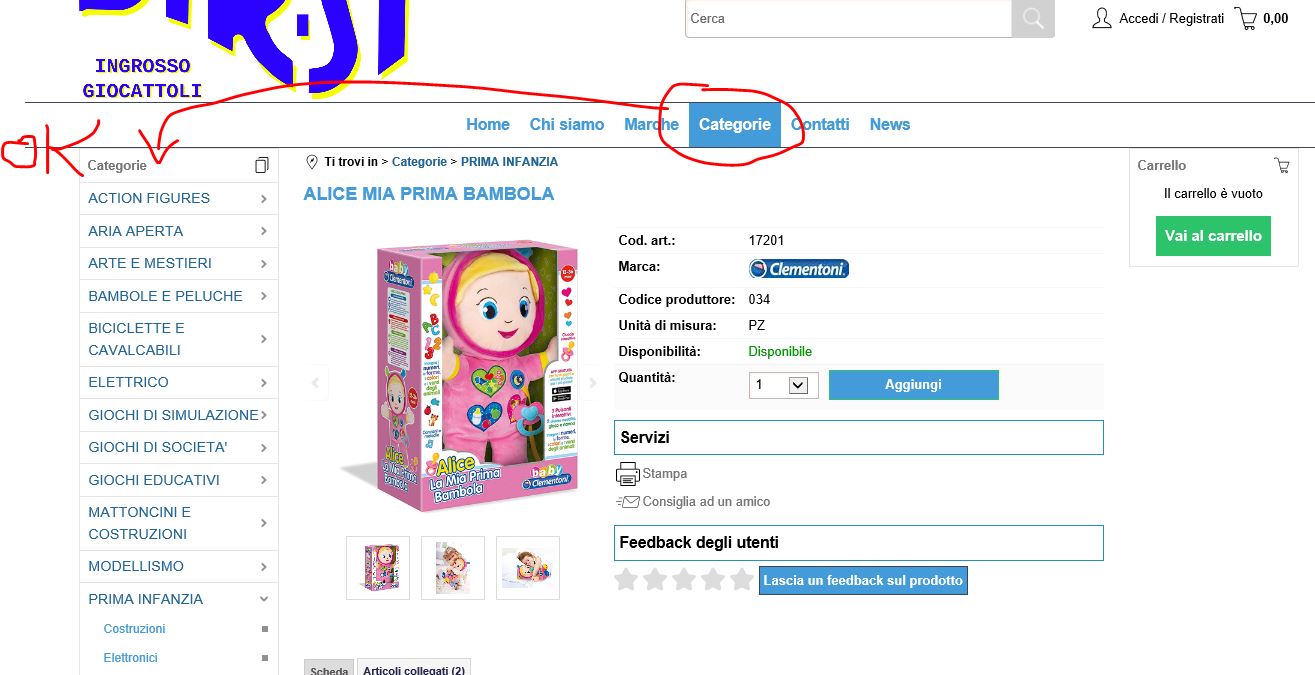Open the Chi siamo menu item
The width and height of the screenshot is (1315, 675).
[567, 125]
